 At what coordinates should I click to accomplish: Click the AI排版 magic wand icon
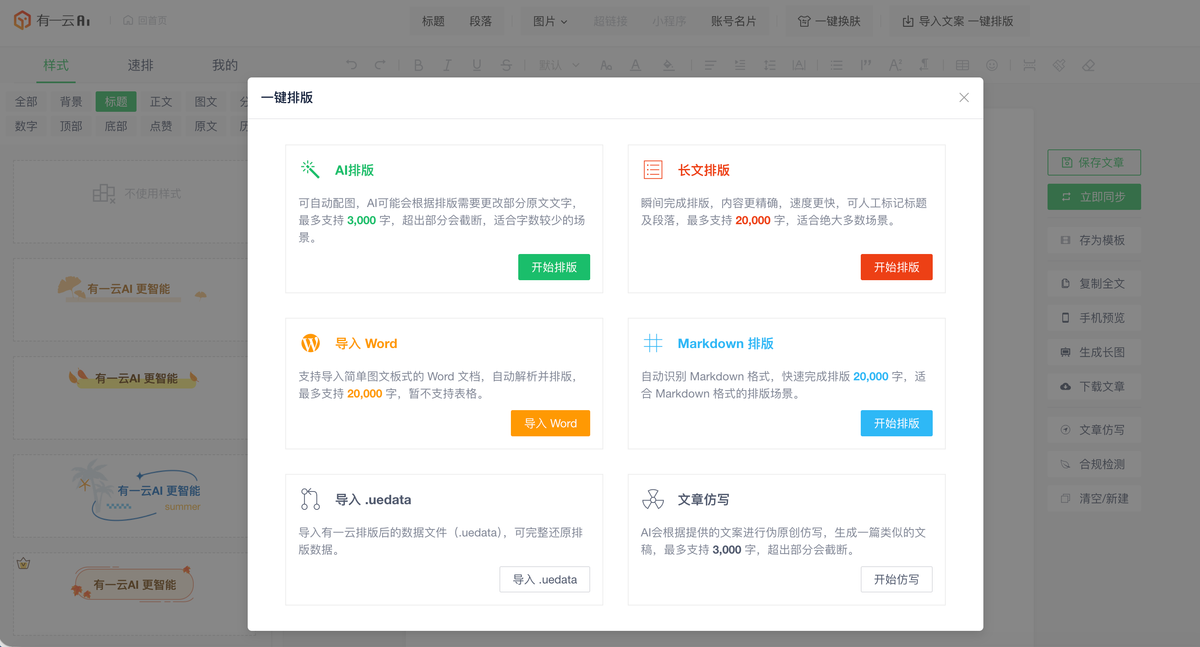[311, 169]
